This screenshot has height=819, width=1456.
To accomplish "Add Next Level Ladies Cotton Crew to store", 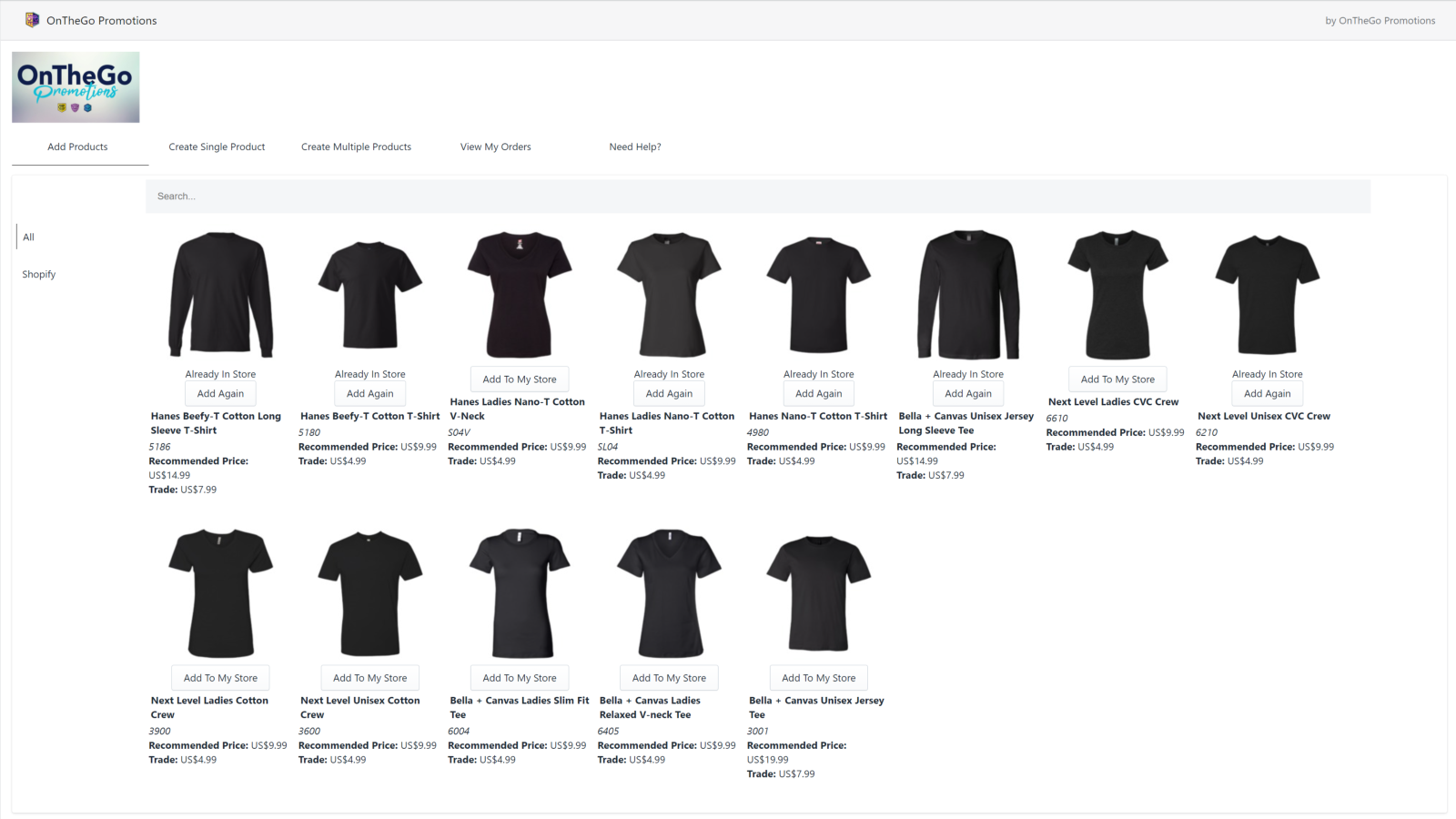I will [220, 678].
